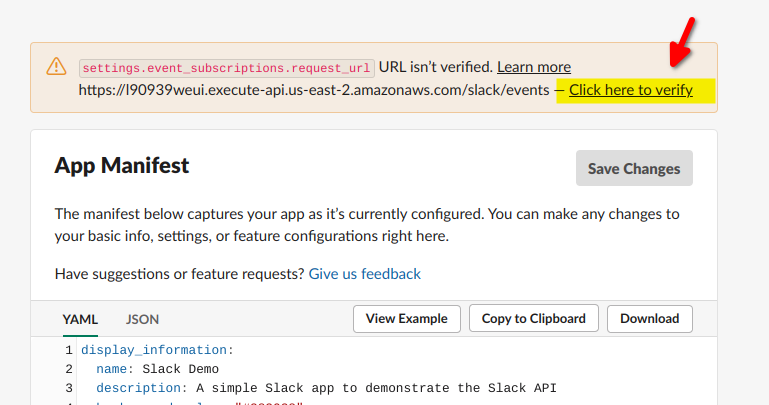Click line number 3 in editor gutter
The image size is (769, 405).
pyautogui.click(x=69, y=388)
